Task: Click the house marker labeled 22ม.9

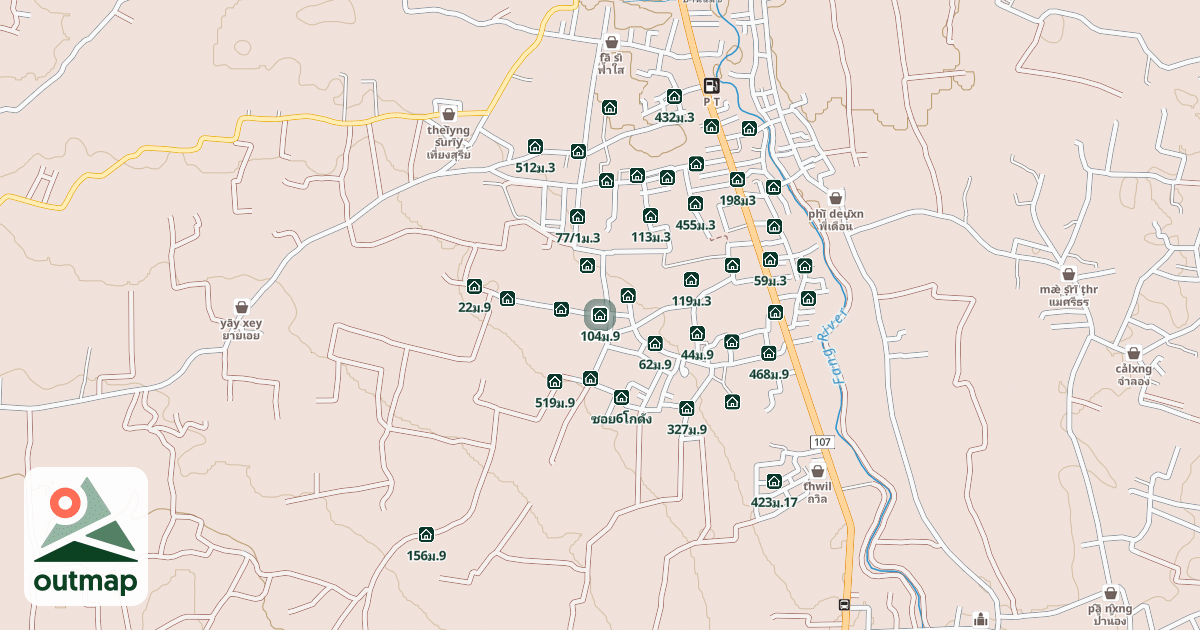Action: pos(474,286)
